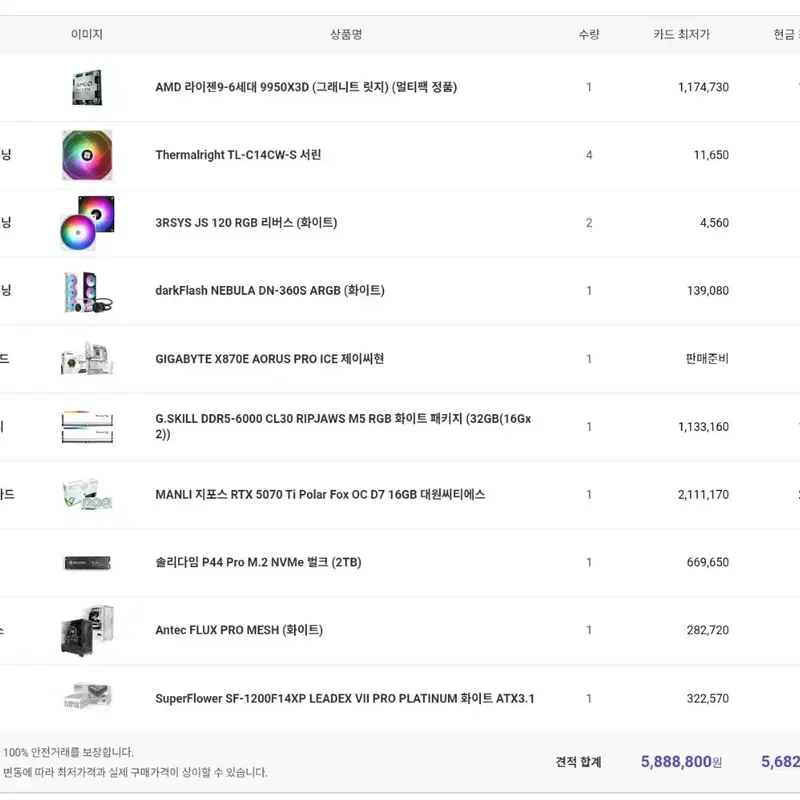The image size is (800, 800).
Task: Click the 수량 column header
Action: click(589, 34)
